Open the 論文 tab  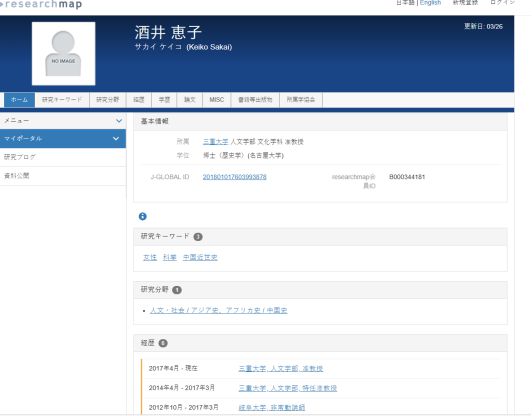[190, 100]
